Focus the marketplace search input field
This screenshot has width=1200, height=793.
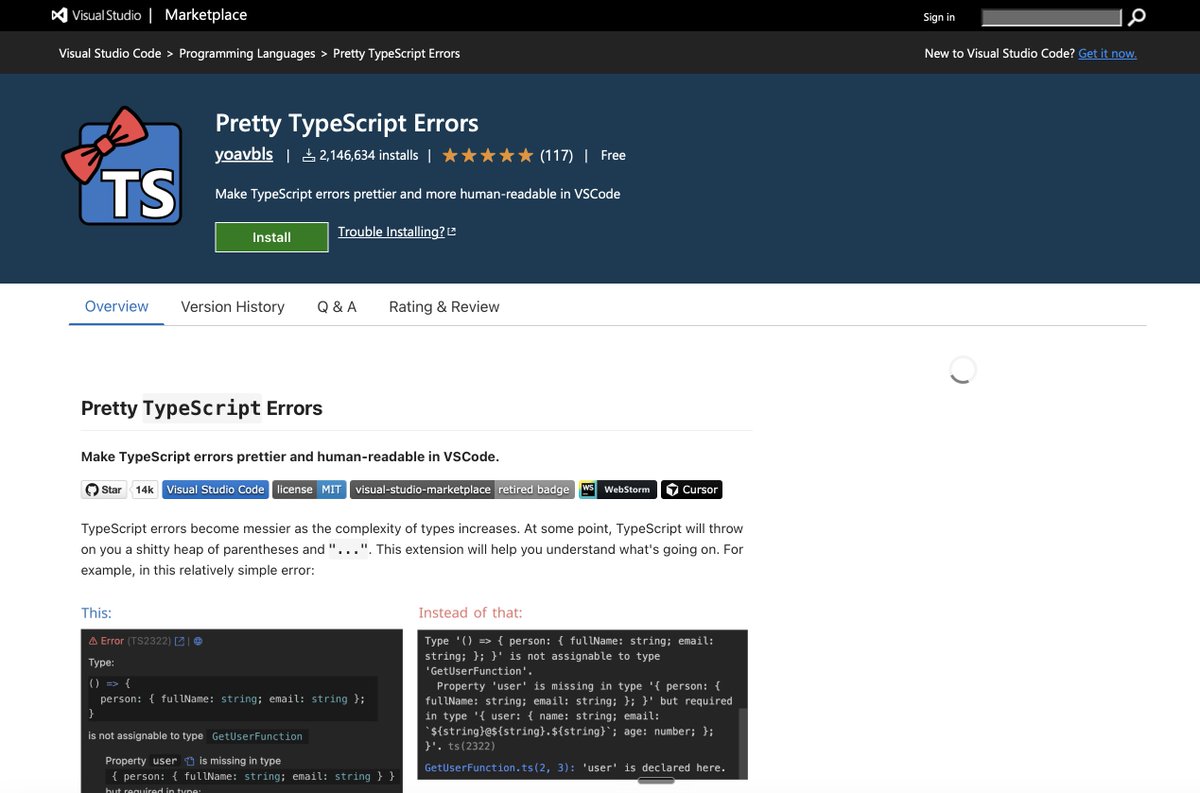[x=1052, y=17]
